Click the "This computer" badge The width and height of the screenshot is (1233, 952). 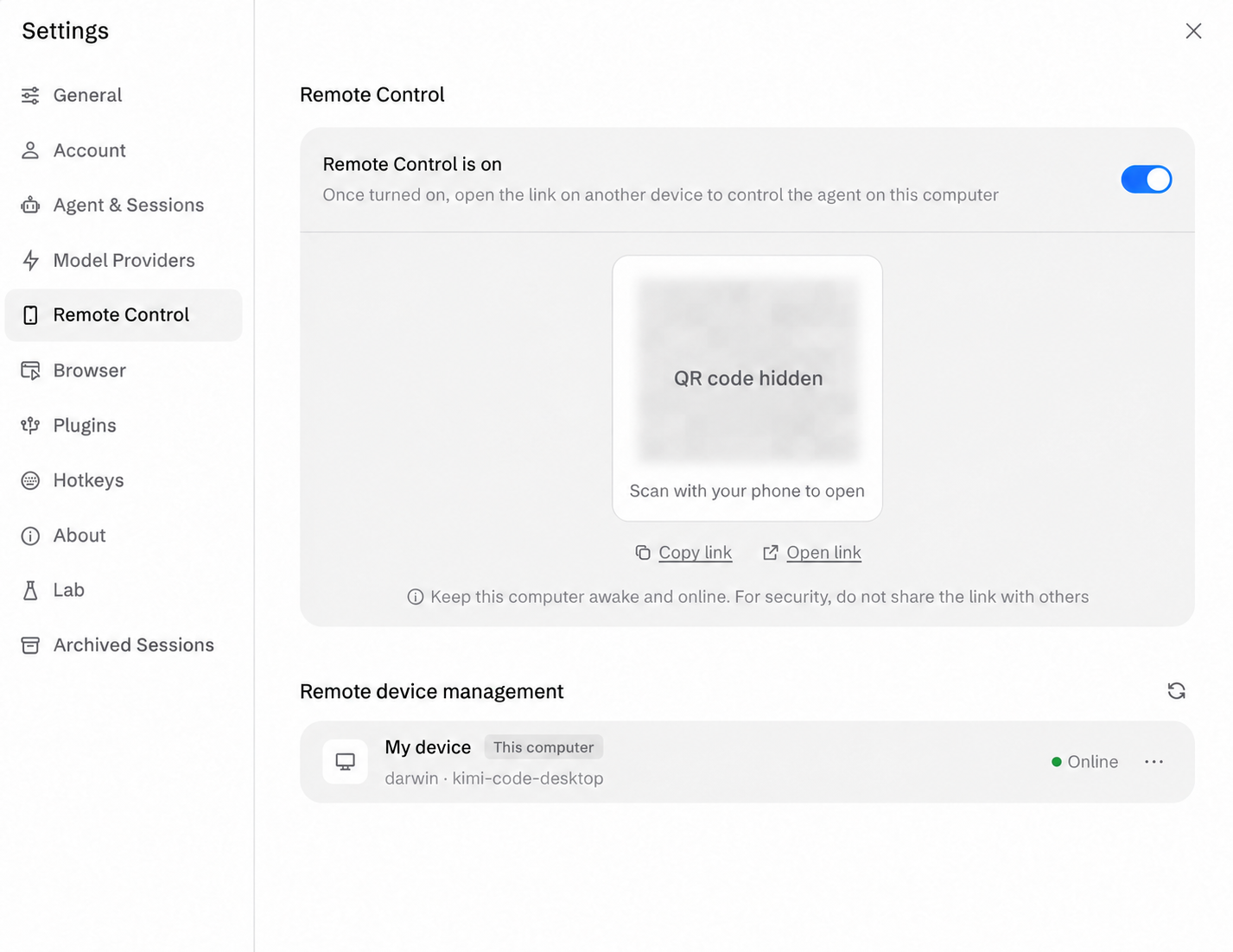click(543, 747)
